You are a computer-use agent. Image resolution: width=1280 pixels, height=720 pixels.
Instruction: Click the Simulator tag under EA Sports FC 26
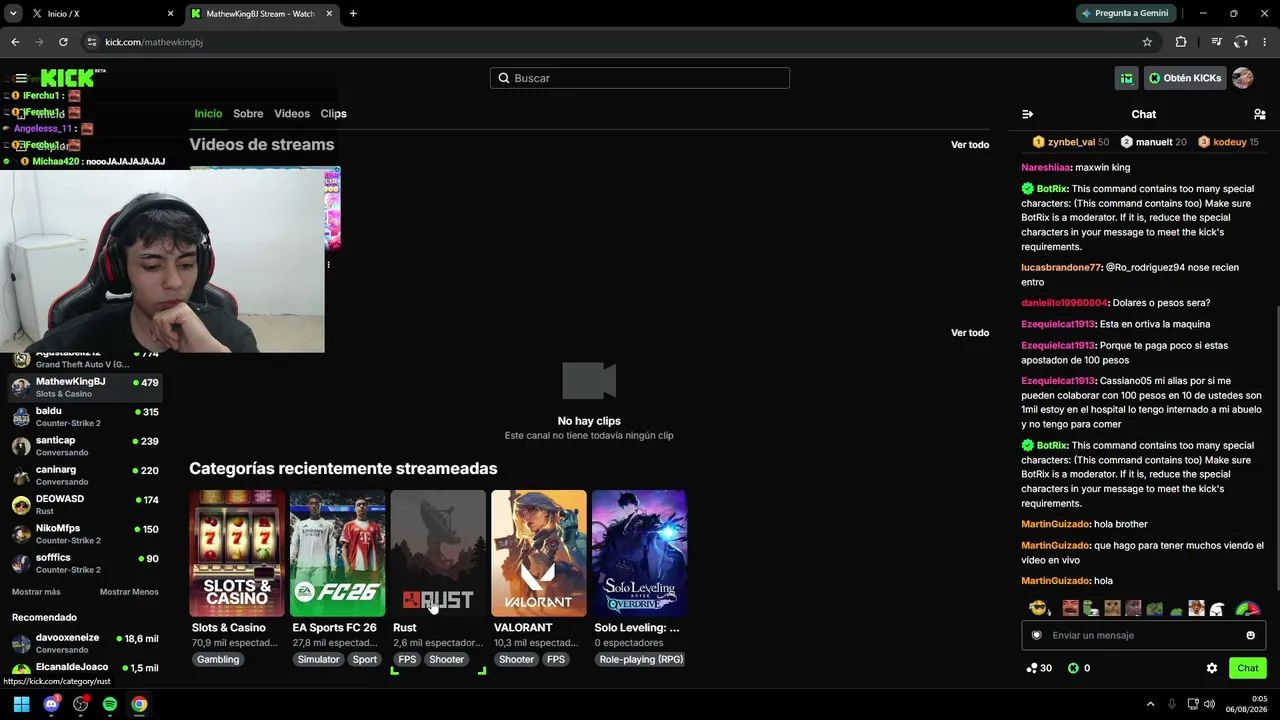[x=318, y=660]
